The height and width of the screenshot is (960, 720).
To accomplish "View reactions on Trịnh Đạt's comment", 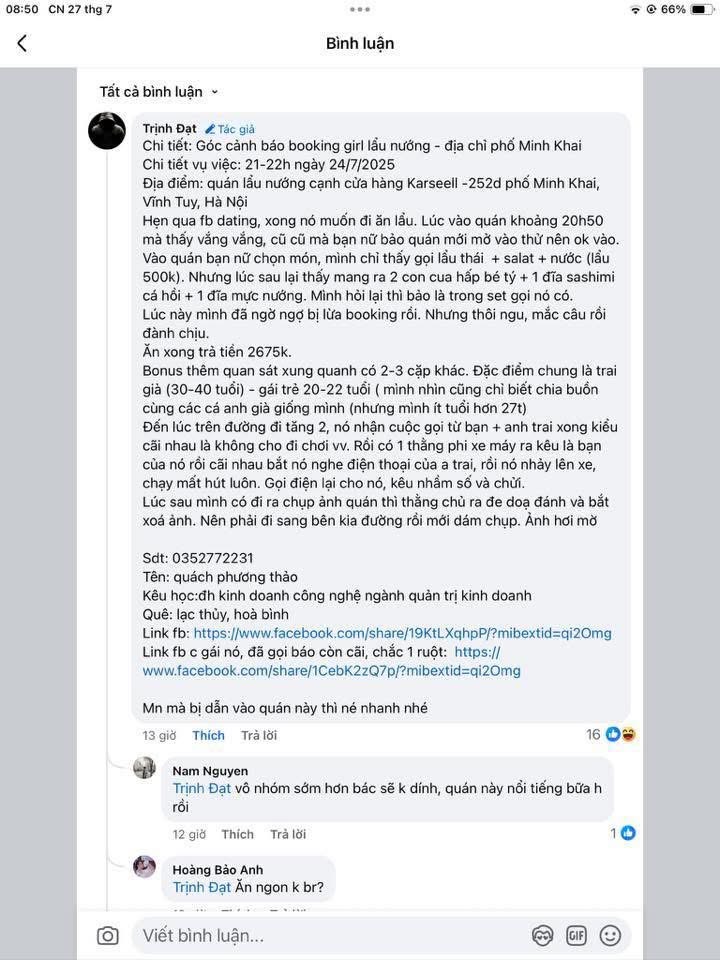I will click(x=611, y=734).
